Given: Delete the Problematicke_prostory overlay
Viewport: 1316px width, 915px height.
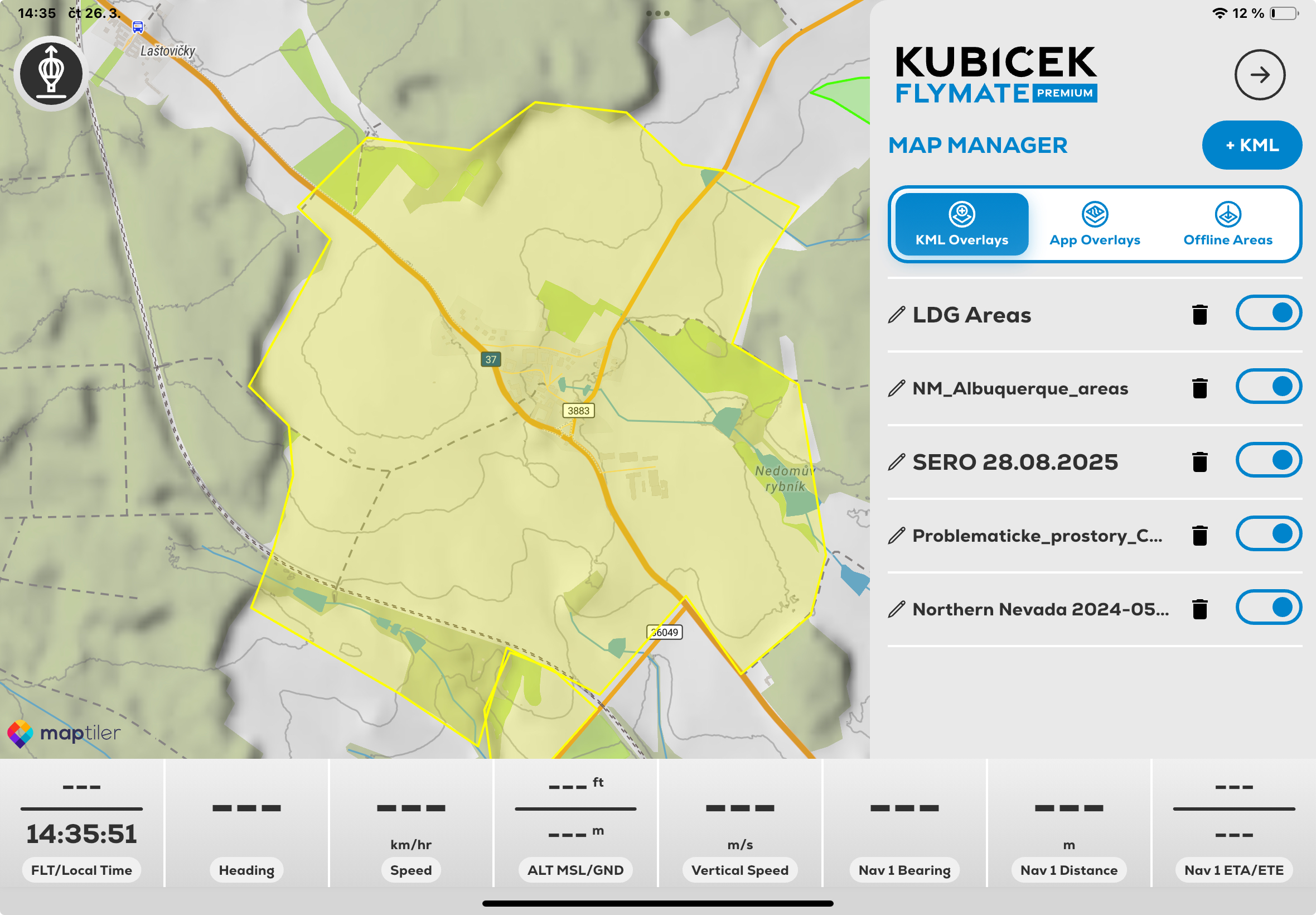Looking at the screenshot, I should (x=1199, y=536).
